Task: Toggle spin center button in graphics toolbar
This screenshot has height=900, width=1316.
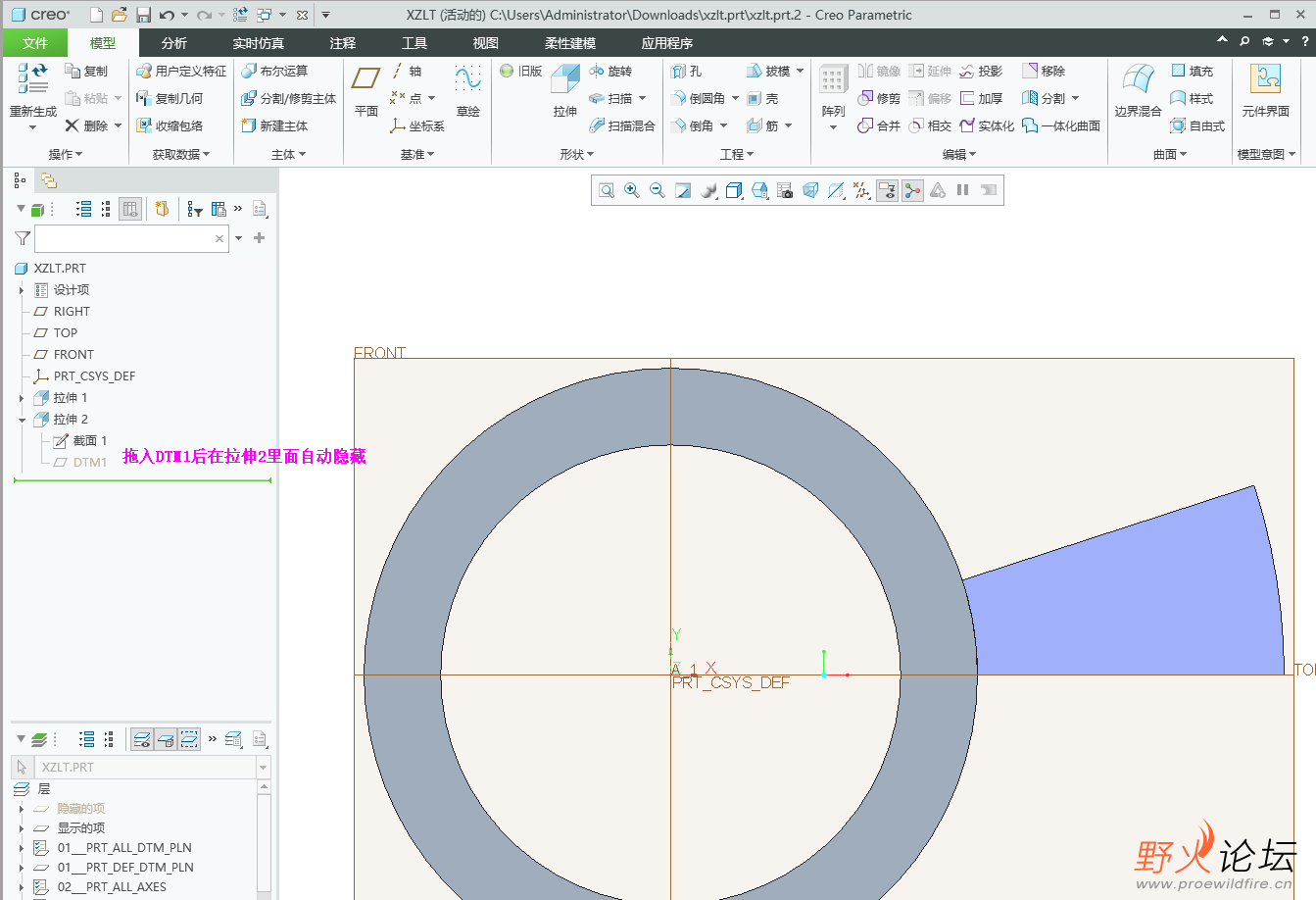Action: tap(912, 190)
